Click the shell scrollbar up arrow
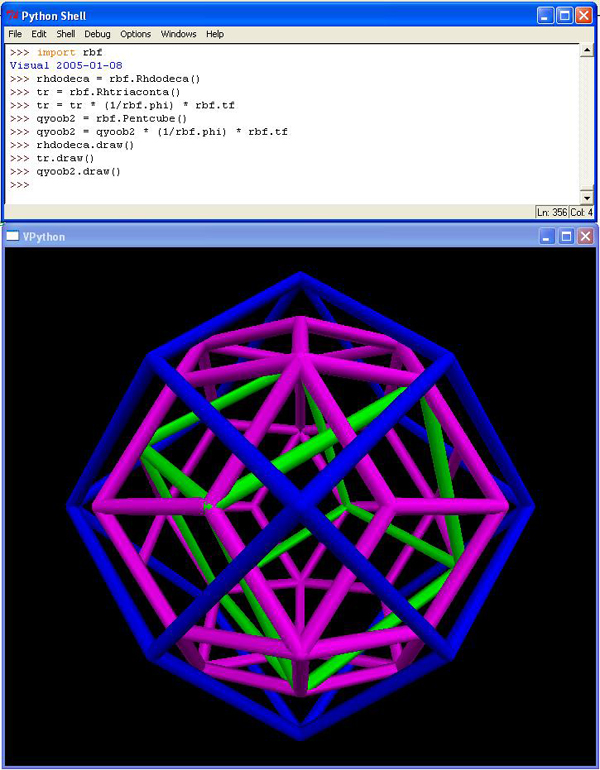Image resolution: width=600 pixels, height=770 pixels. point(587,50)
